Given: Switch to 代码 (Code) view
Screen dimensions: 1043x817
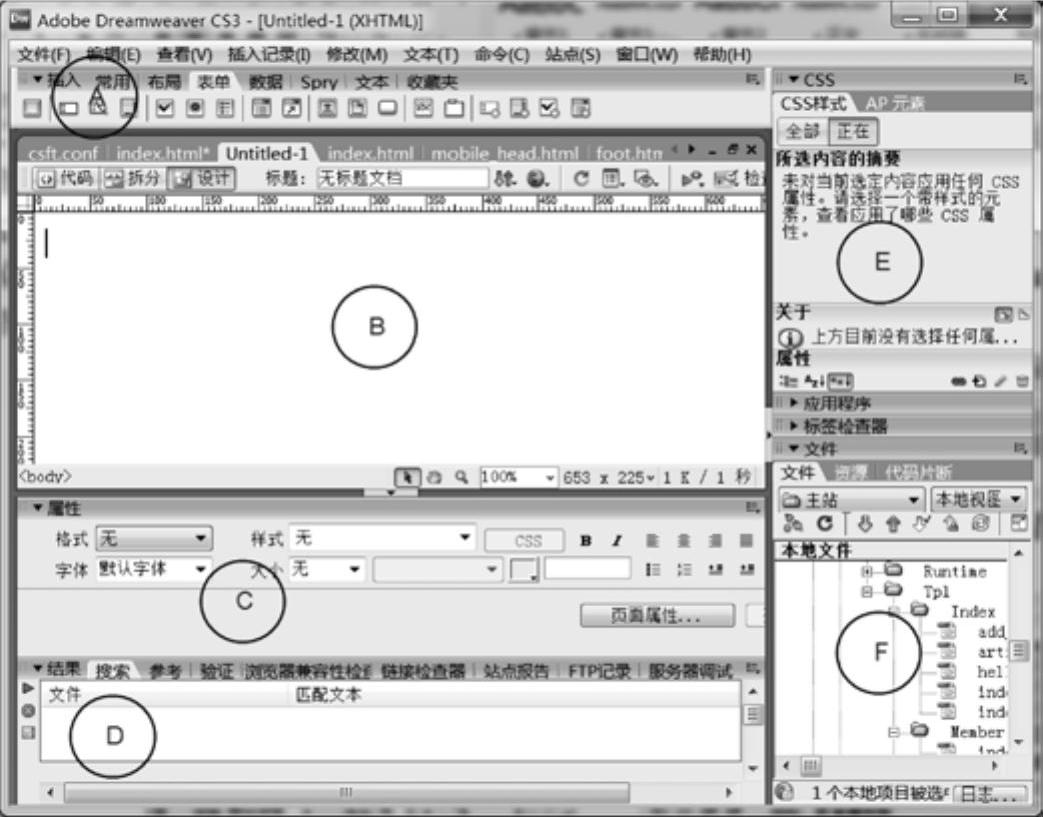Looking at the screenshot, I should click(65, 178).
